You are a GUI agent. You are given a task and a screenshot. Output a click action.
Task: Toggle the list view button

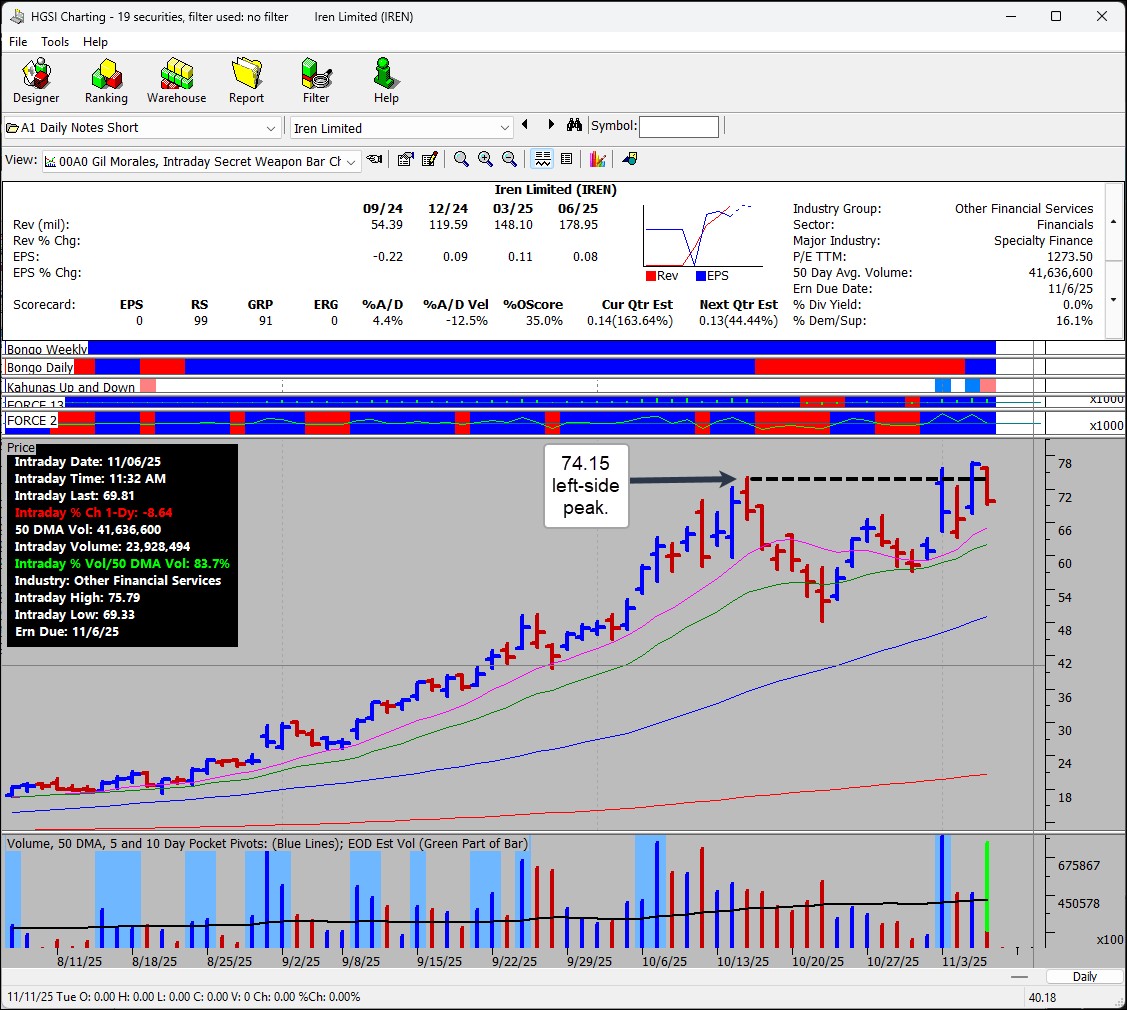(x=566, y=160)
